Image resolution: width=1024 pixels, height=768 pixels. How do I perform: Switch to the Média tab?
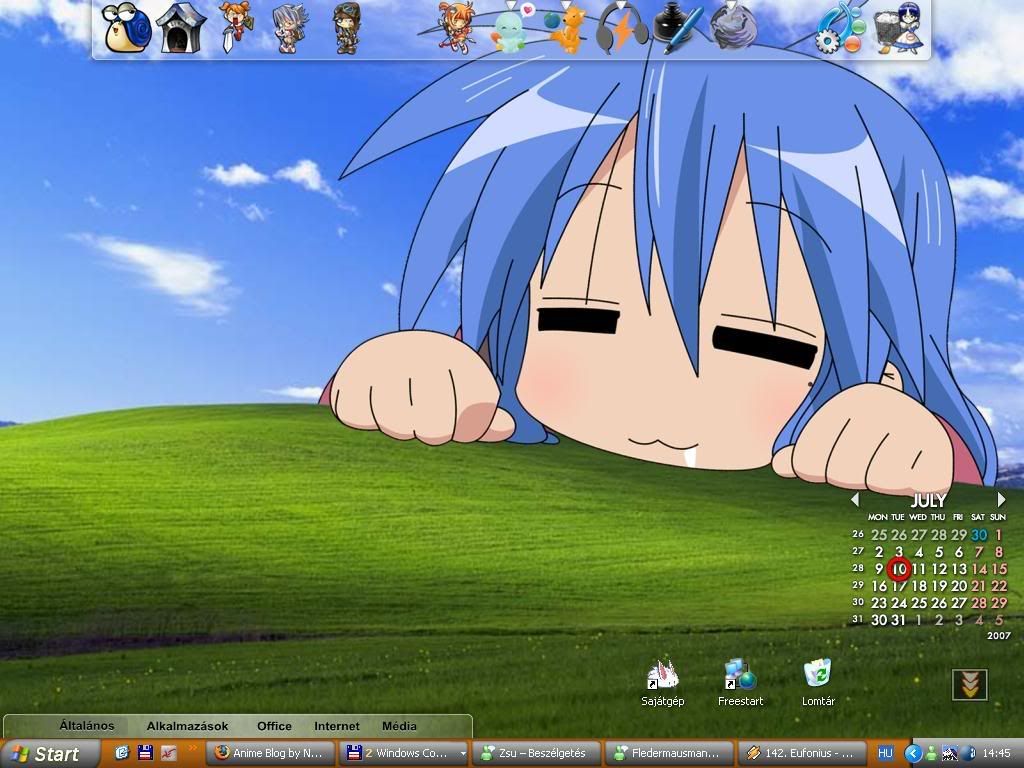point(399,726)
